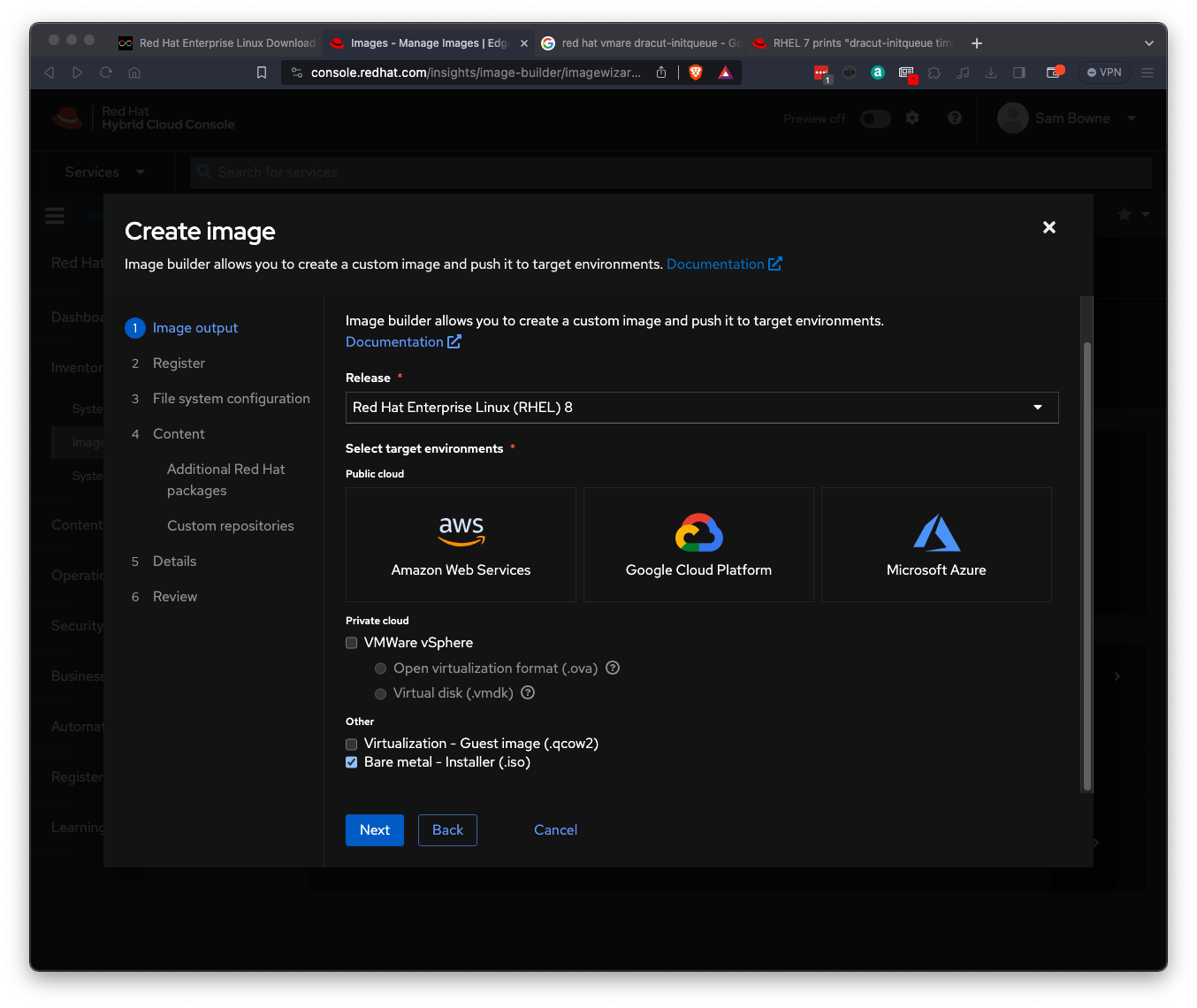This screenshot has height=1008, width=1197.
Task: Select the Google Cloud Platform tile
Action: pos(698,545)
